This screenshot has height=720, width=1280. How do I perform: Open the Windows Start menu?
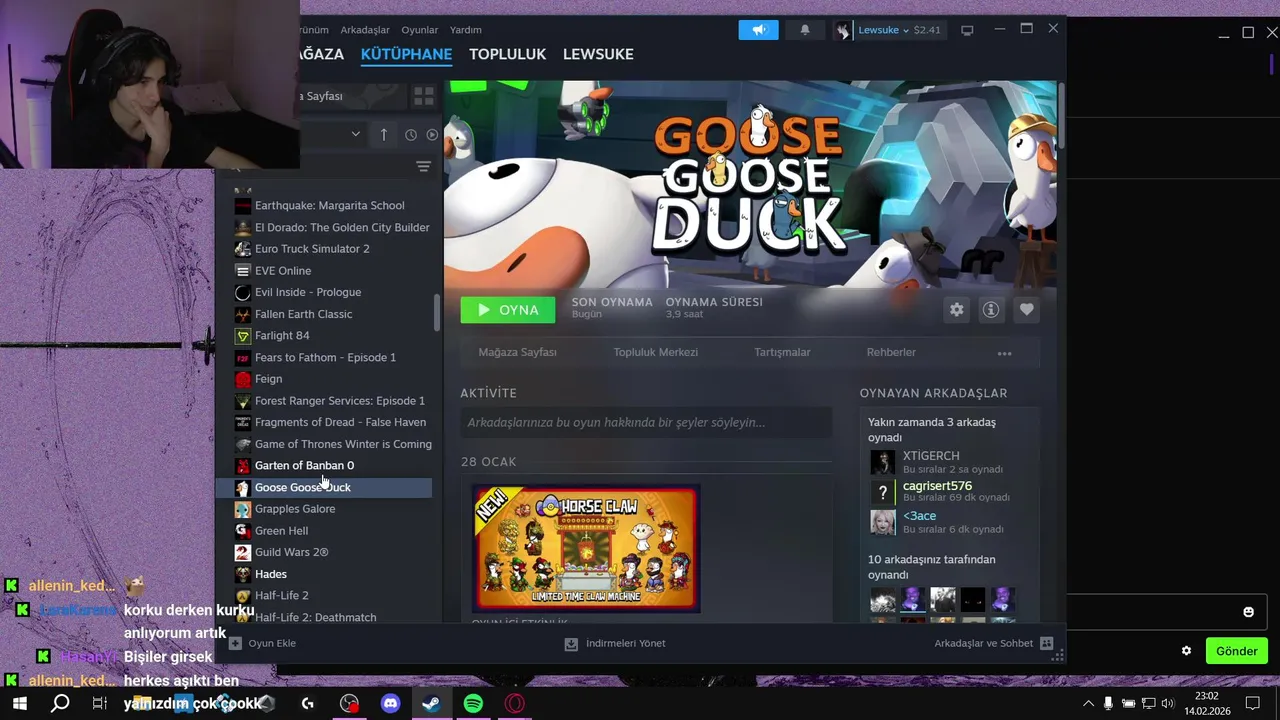pos(19,704)
